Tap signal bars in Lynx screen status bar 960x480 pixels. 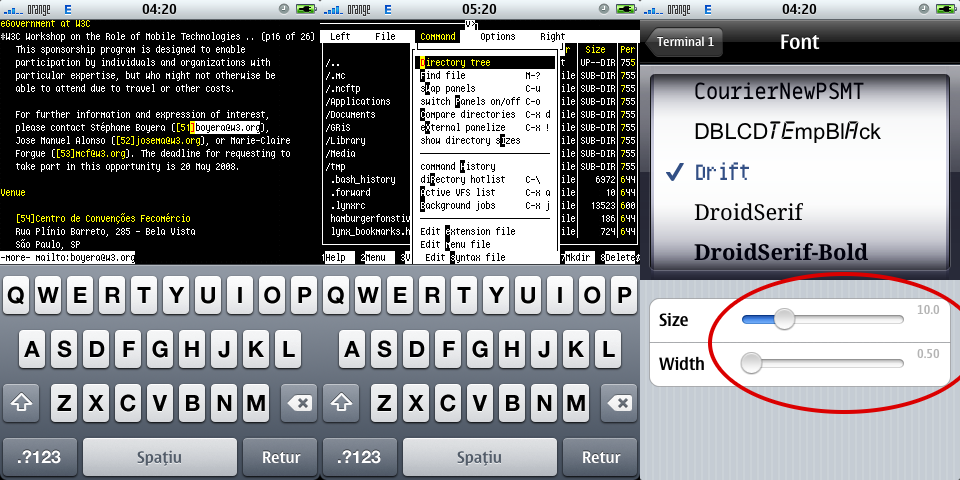[x=13, y=10]
